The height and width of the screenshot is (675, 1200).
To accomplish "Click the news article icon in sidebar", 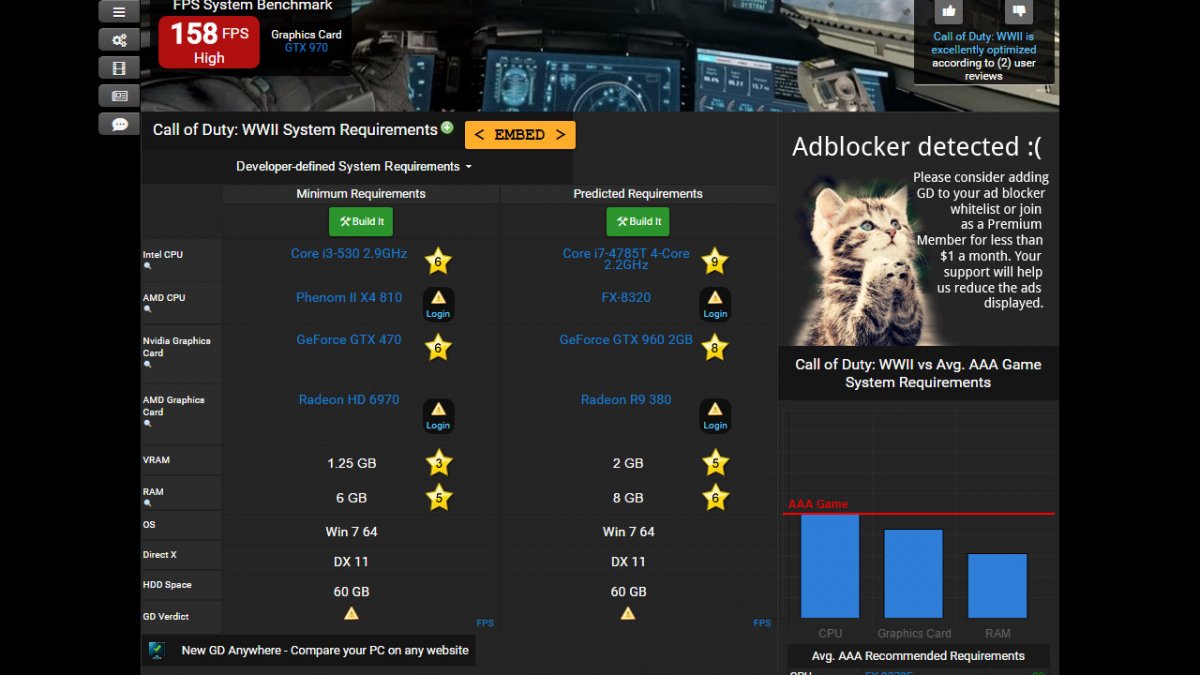I will coord(119,96).
